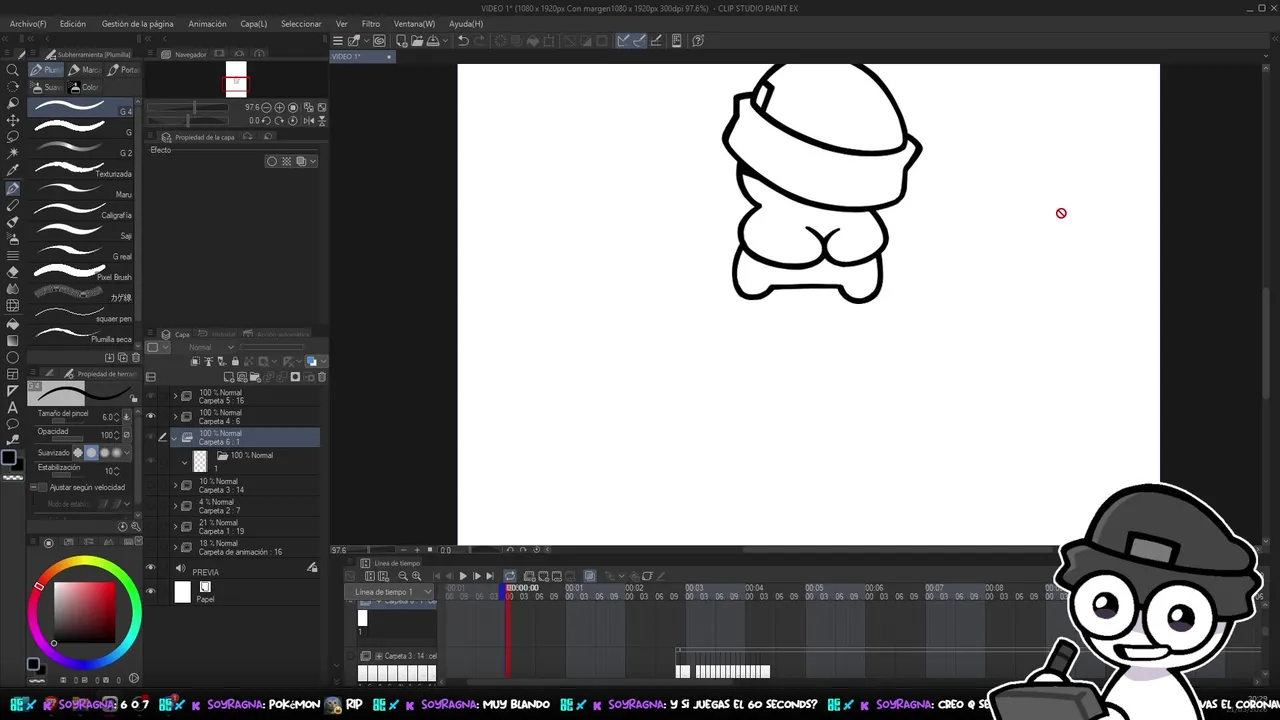The height and width of the screenshot is (720, 1280).
Task: Click the Undo arrow in command bar
Action: point(463,41)
